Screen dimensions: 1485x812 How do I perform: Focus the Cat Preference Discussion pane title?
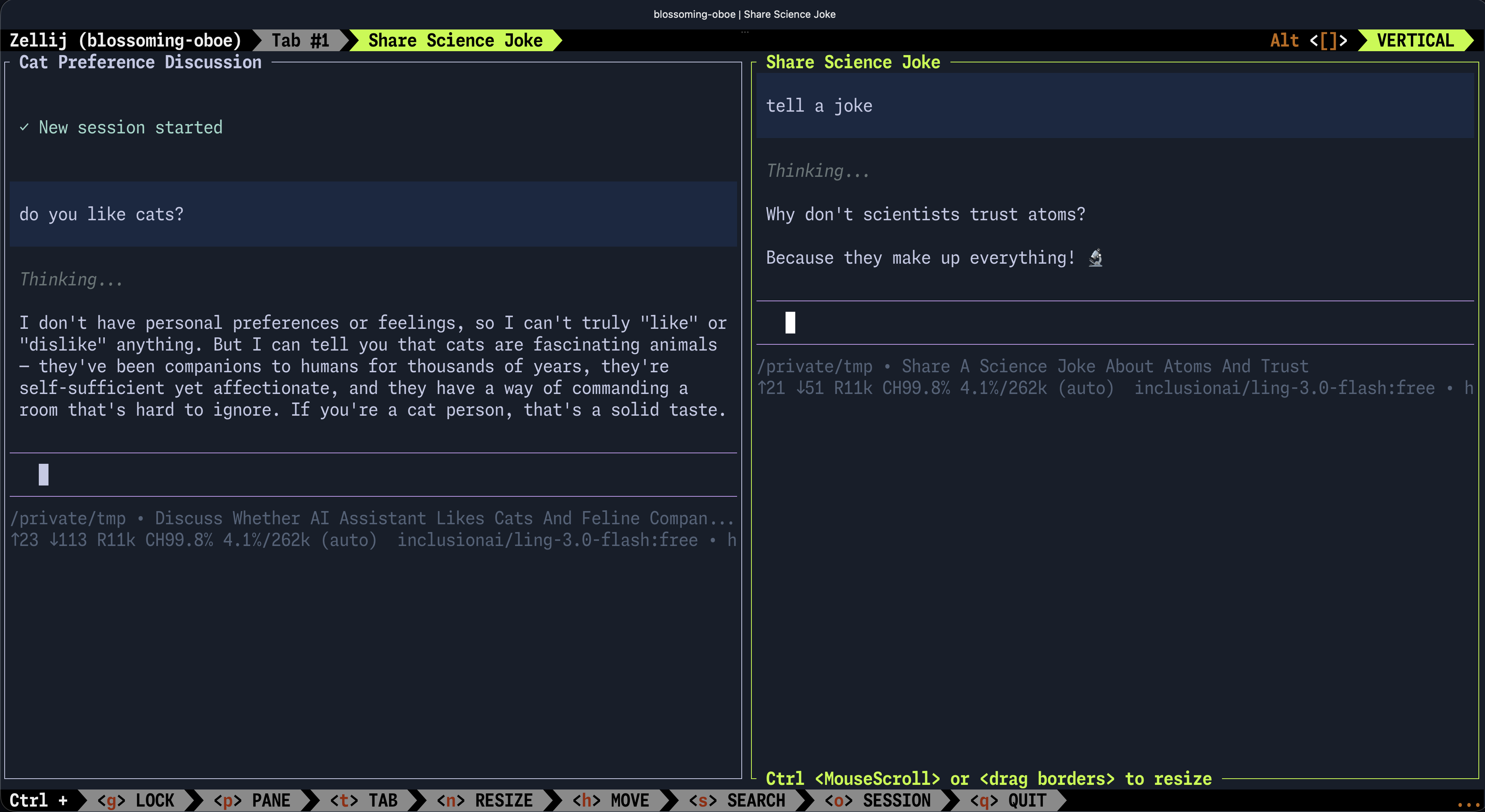tap(140, 62)
